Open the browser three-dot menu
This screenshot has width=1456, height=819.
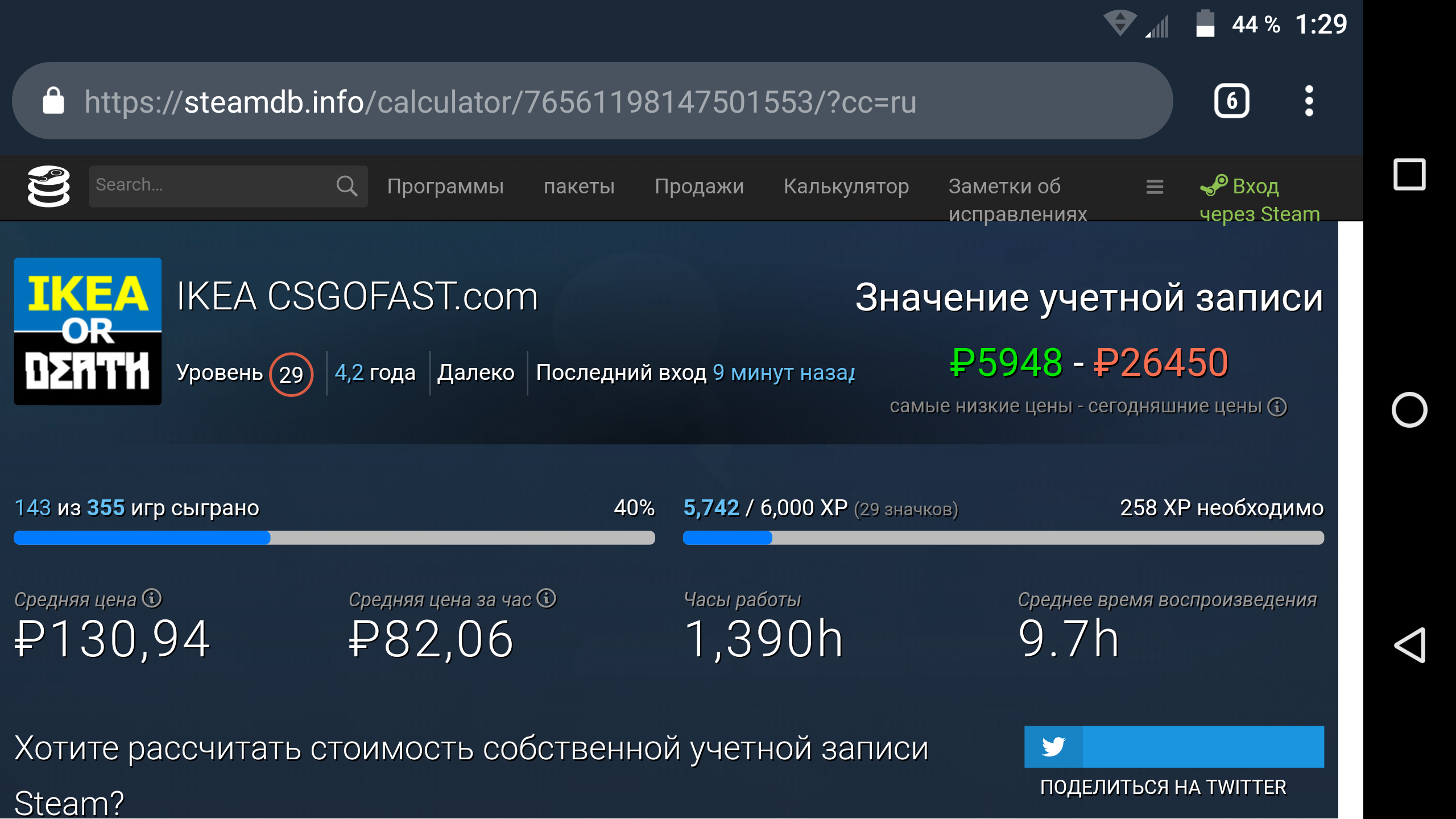pyautogui.click(x=1309, y=101)
